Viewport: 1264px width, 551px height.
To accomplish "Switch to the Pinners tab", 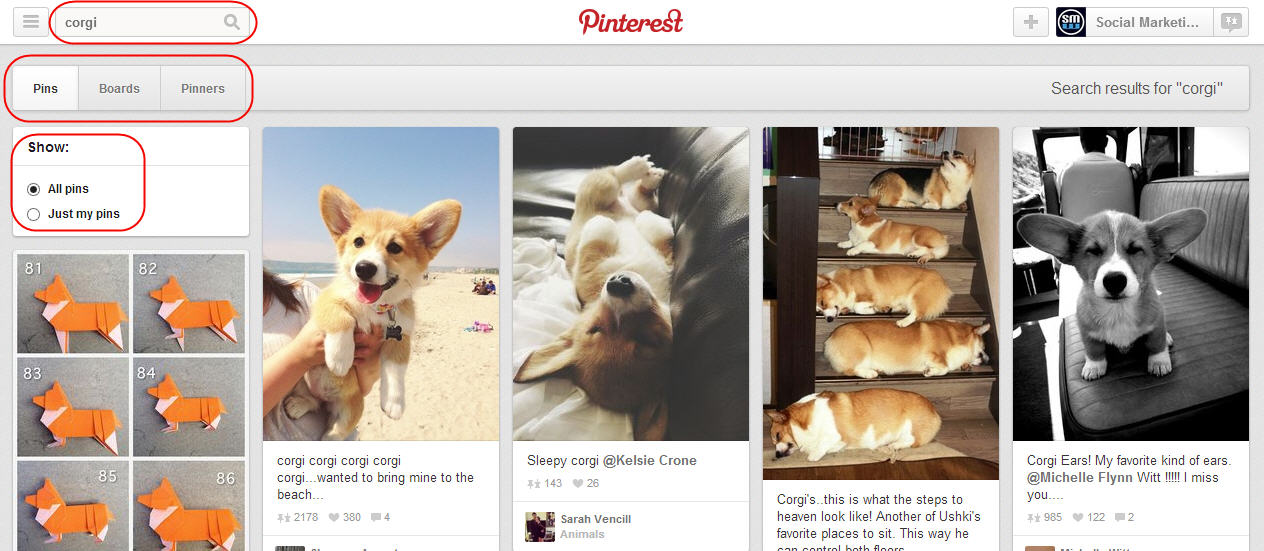I will pos(203,88).
